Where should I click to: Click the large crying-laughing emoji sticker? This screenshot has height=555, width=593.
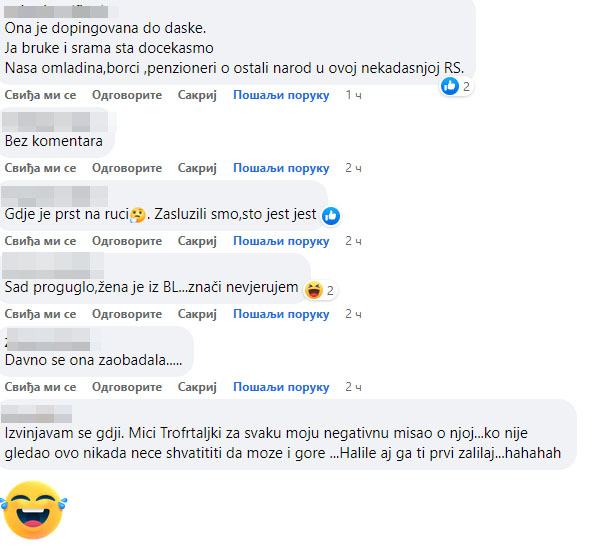pos(34,510)
